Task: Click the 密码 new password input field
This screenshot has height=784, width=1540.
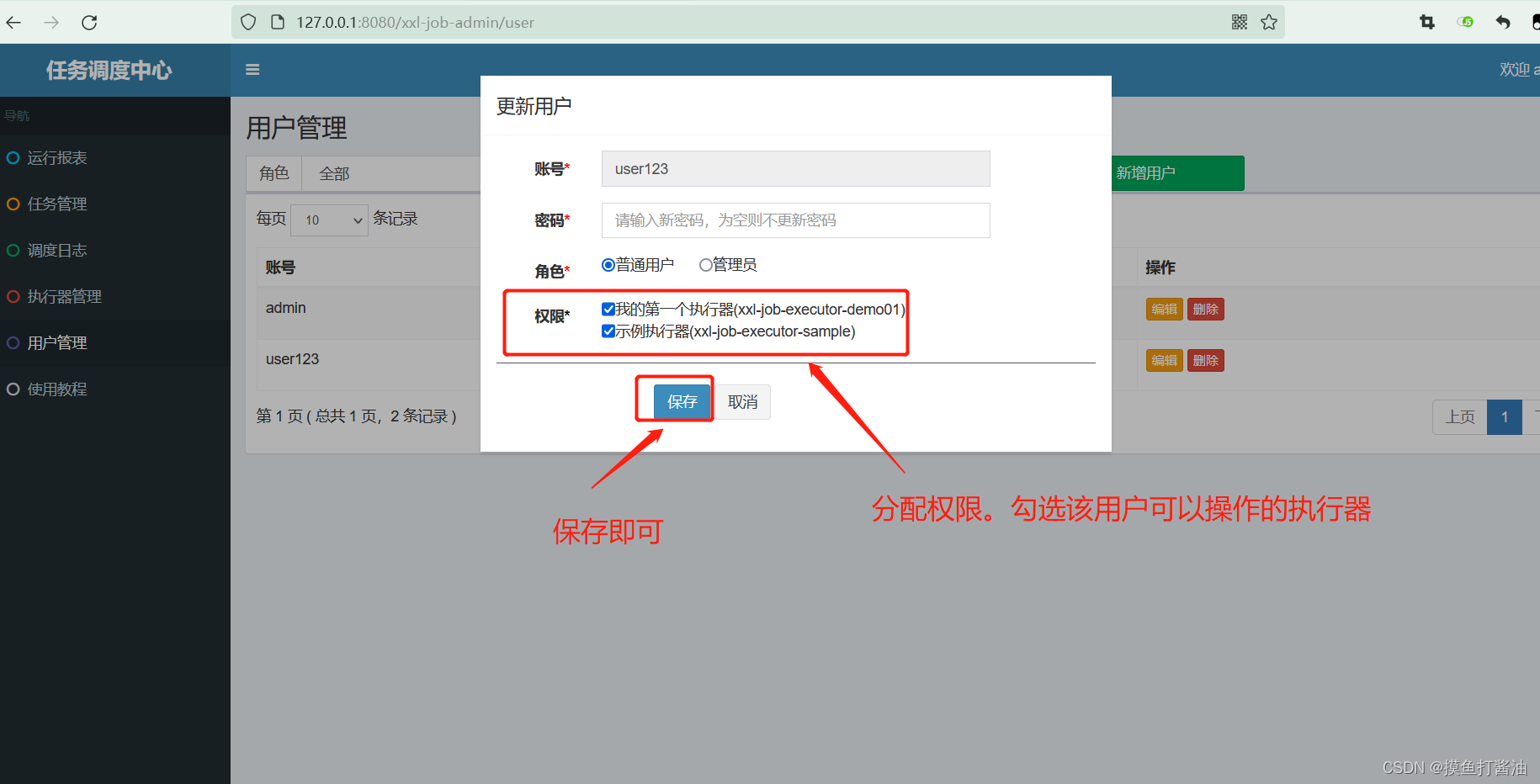Action: point(795,220)
